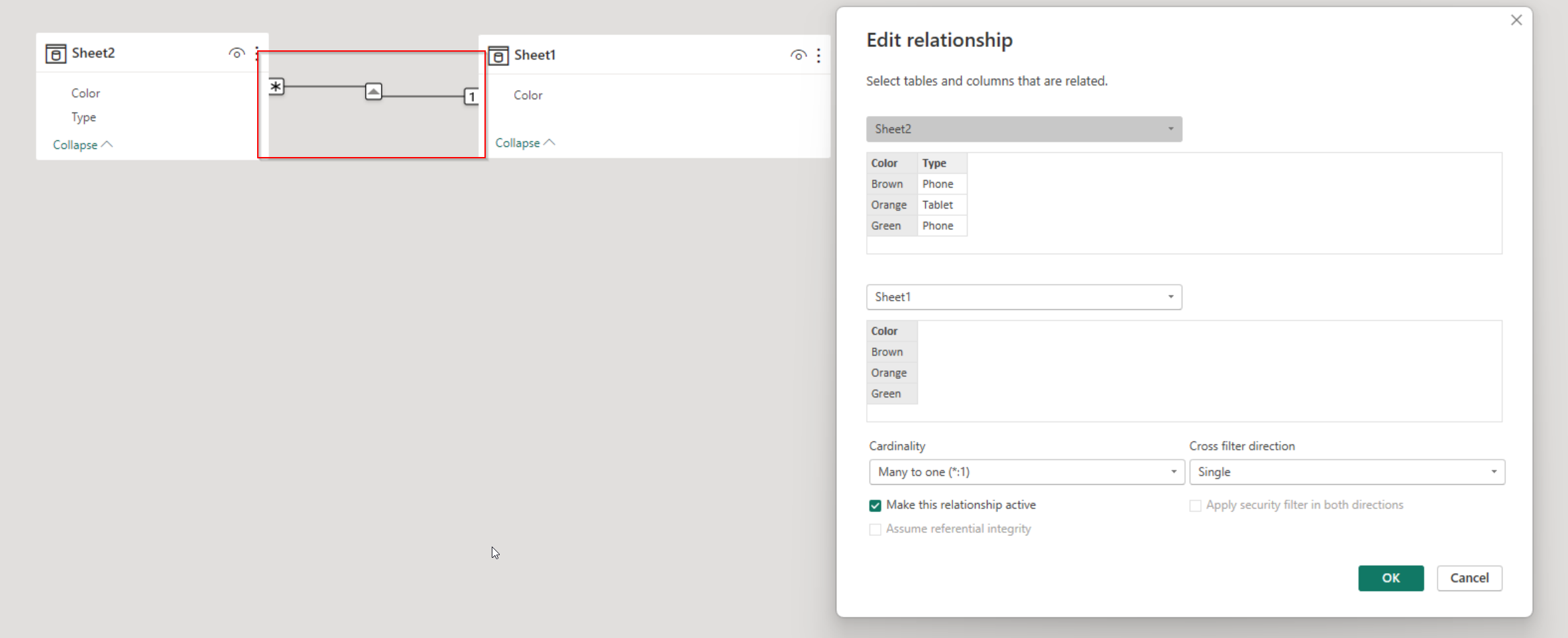
Task: Close the Edit relationship dialog
Action: pos(1516,20)
